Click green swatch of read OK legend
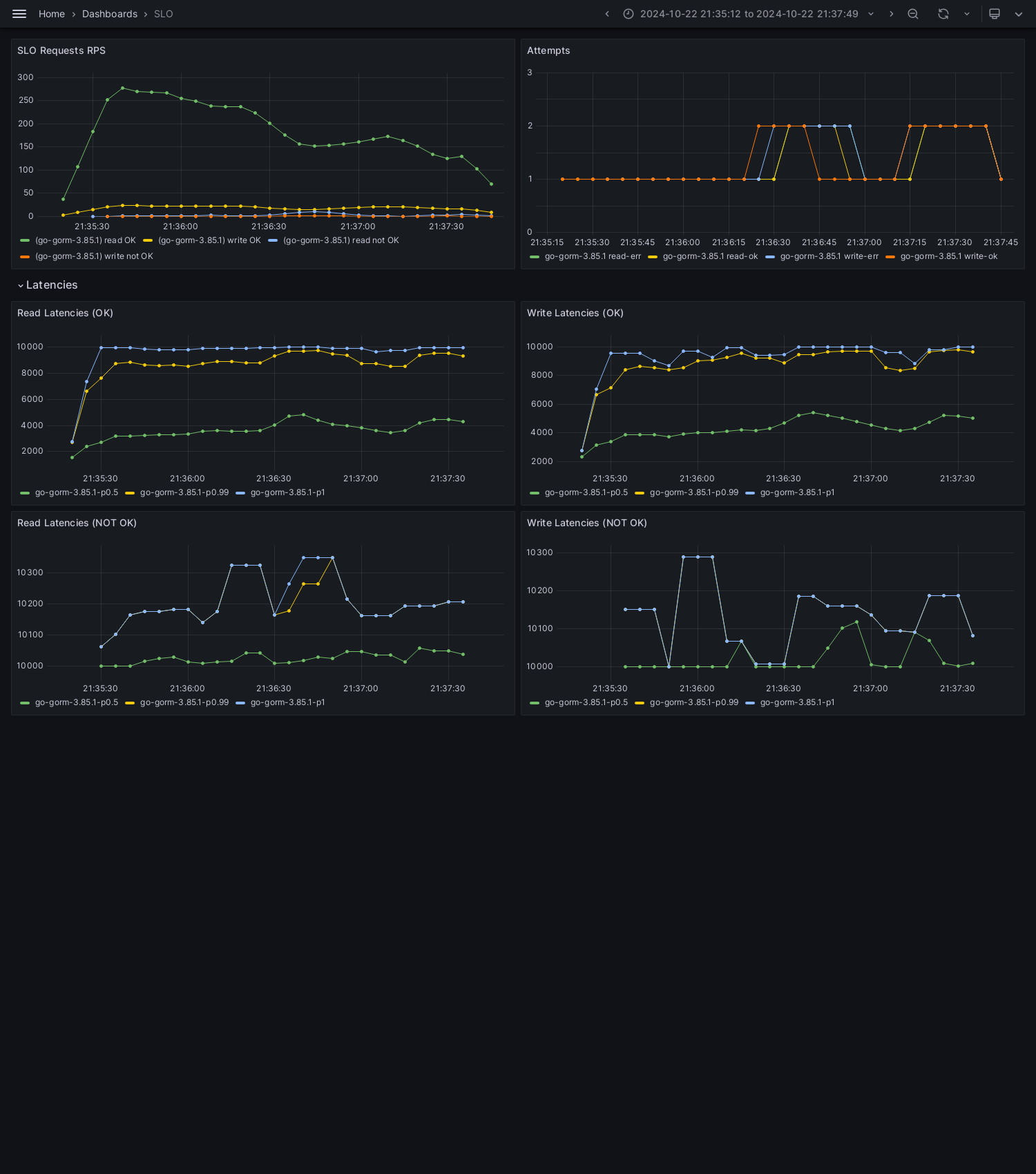 tap(25, 240)
